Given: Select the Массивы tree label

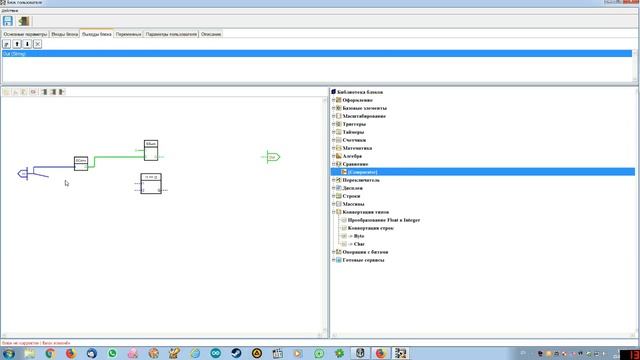Looking at the screenshot, I should pos(353,204).
